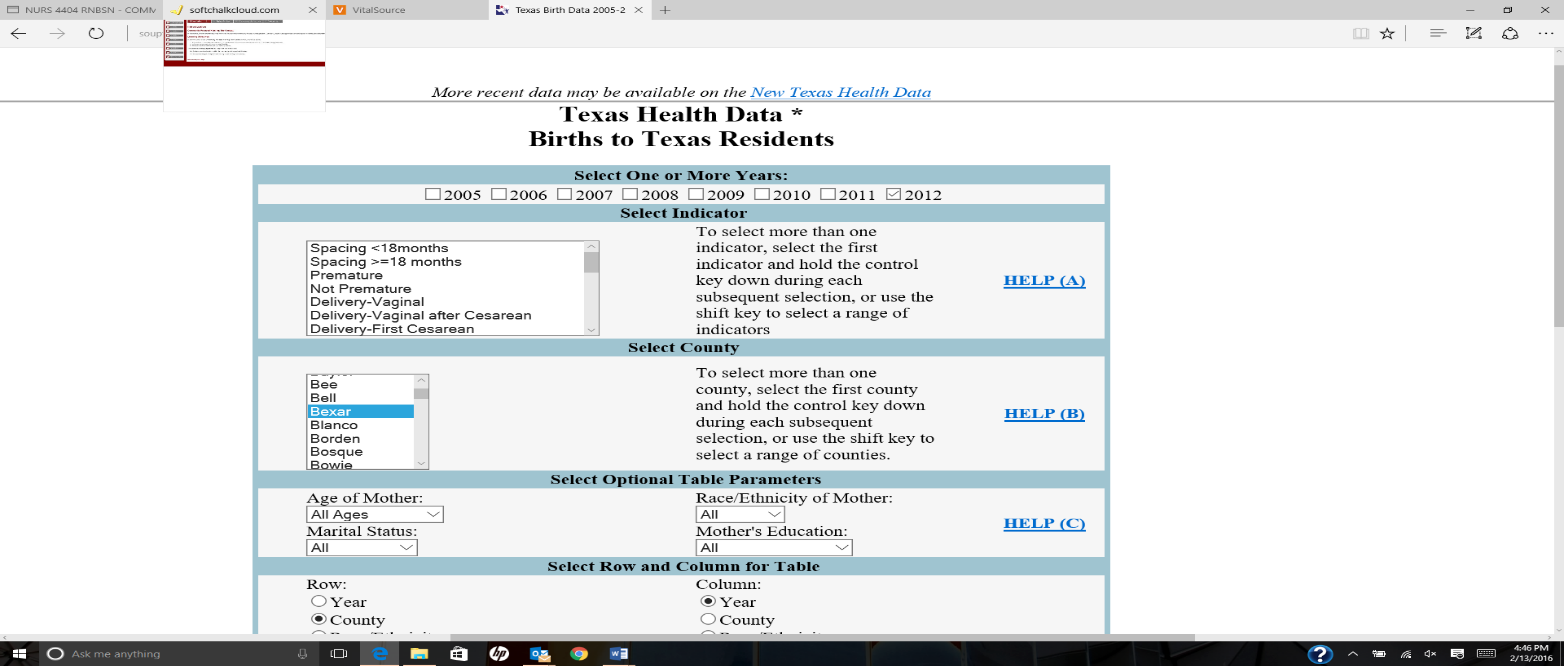Open the New Texas Health Data link

[840, 92]
